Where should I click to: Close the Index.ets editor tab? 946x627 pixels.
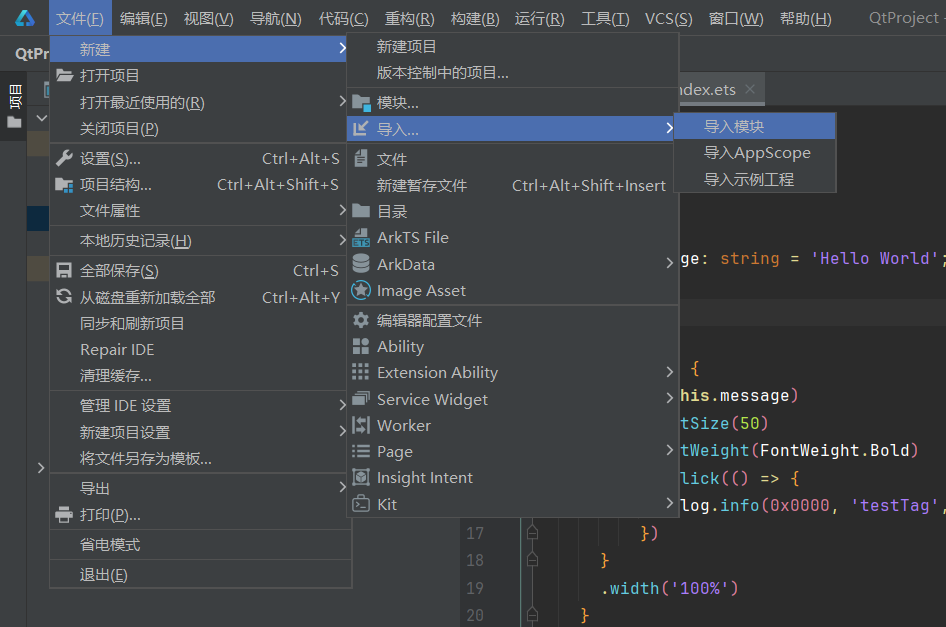[x=749, y=89]
